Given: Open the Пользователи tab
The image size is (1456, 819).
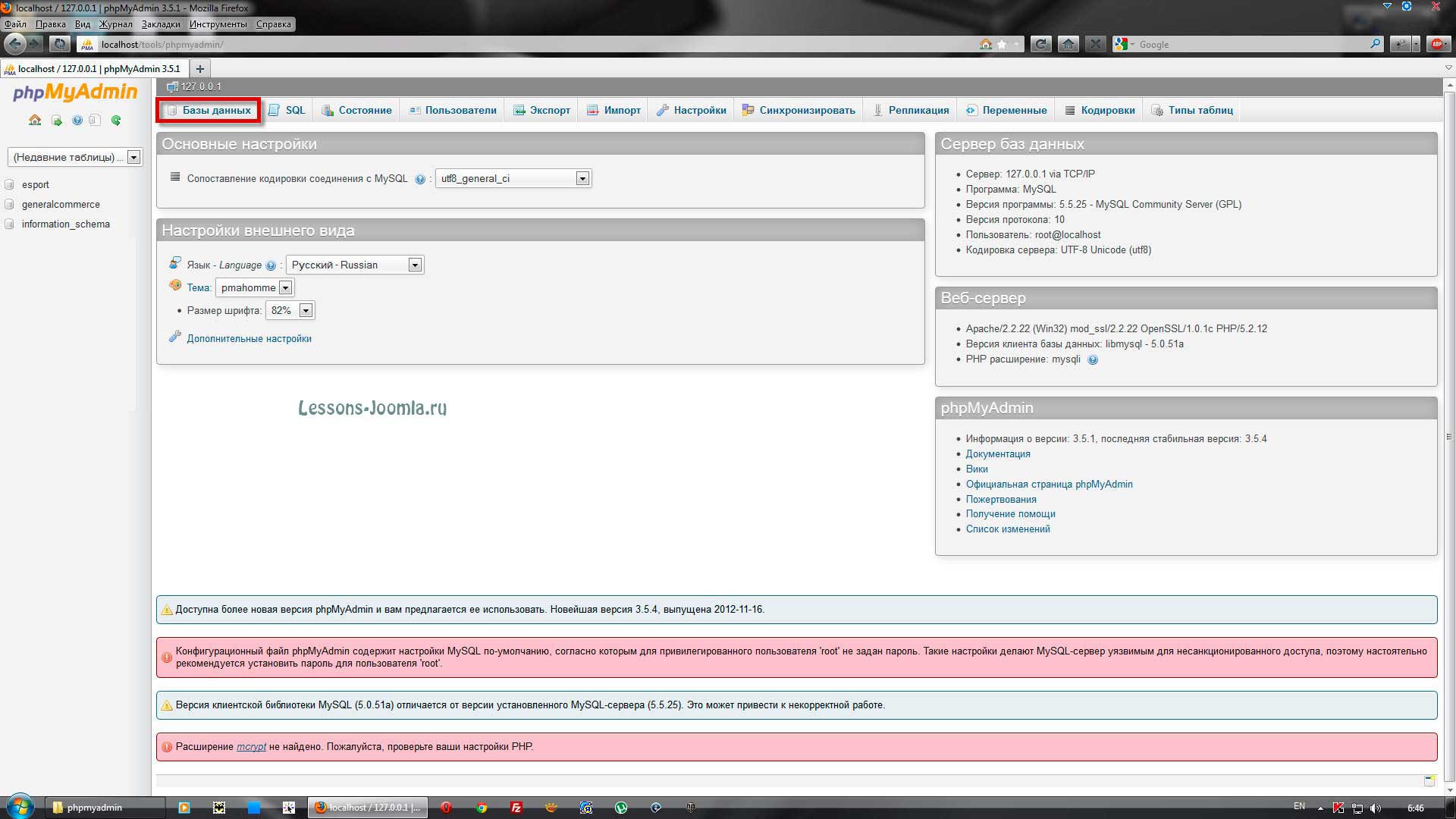Looking at the screenshot, I should (453, 111).
